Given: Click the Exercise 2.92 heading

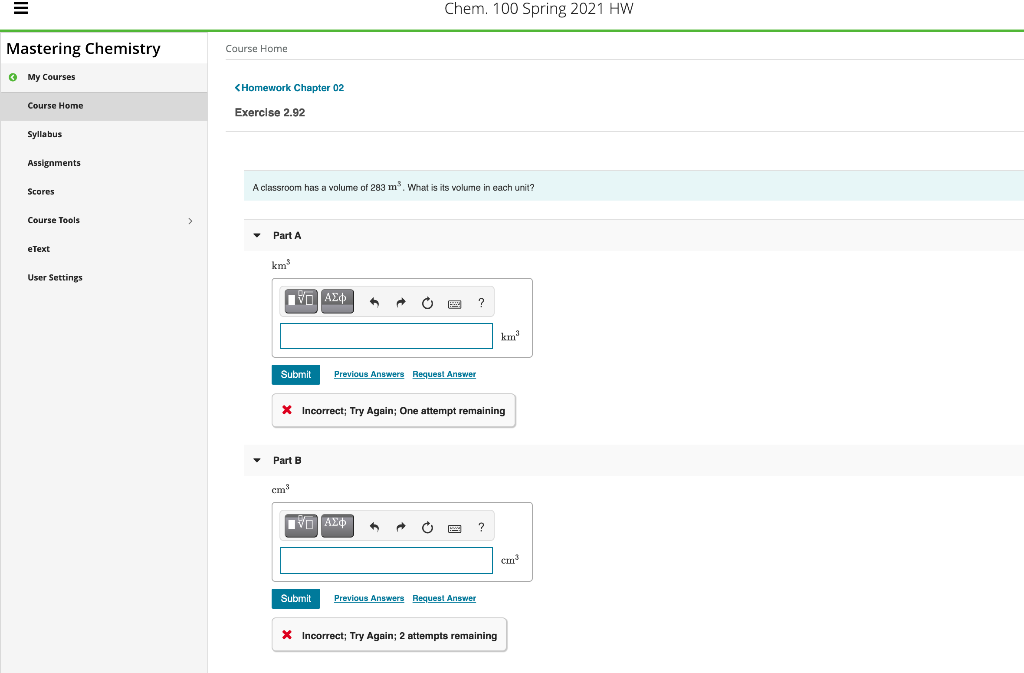Looking at the screenshot, I should coord(270,113).
